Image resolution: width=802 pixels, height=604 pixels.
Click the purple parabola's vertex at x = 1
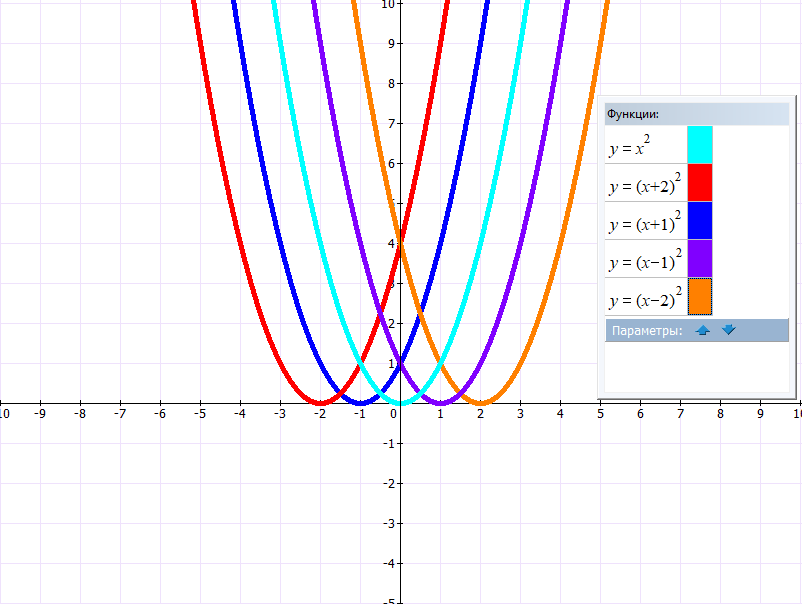[x=440, y=402]
